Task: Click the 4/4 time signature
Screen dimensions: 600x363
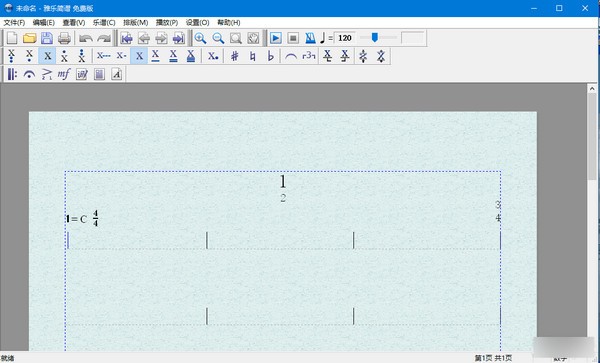Action: pos(95,218)
